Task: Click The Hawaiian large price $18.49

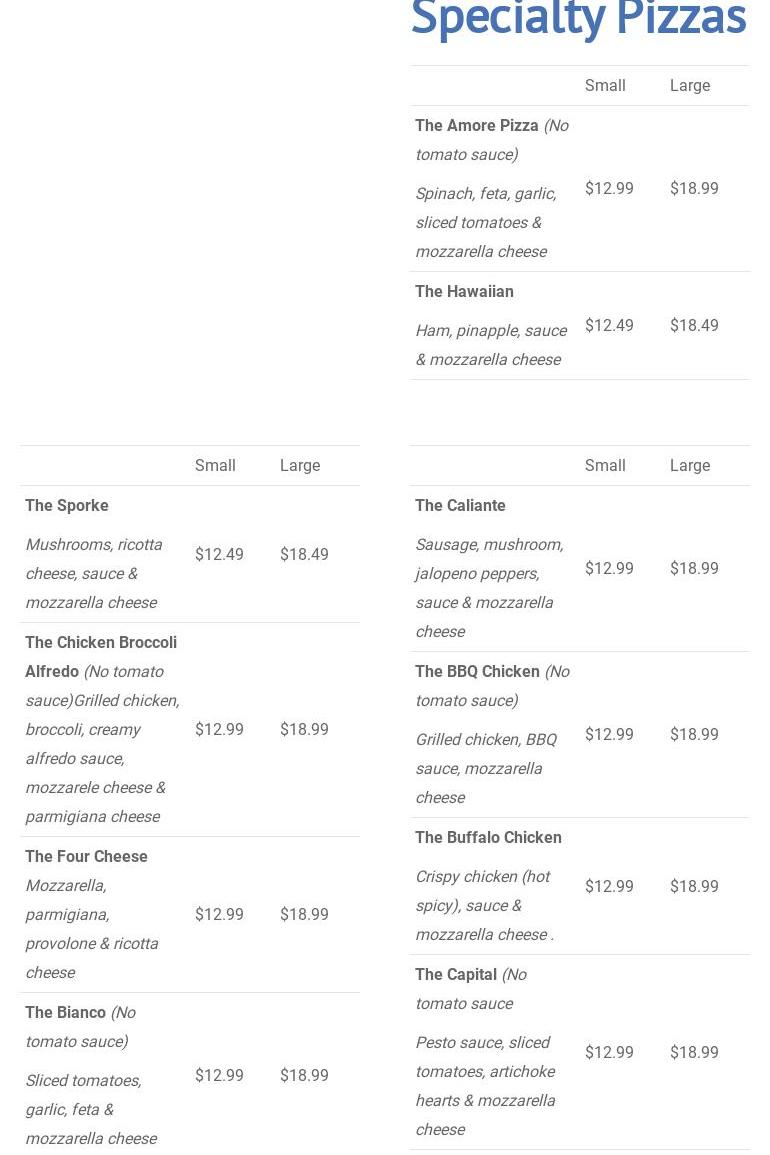Action: (694, 326)
